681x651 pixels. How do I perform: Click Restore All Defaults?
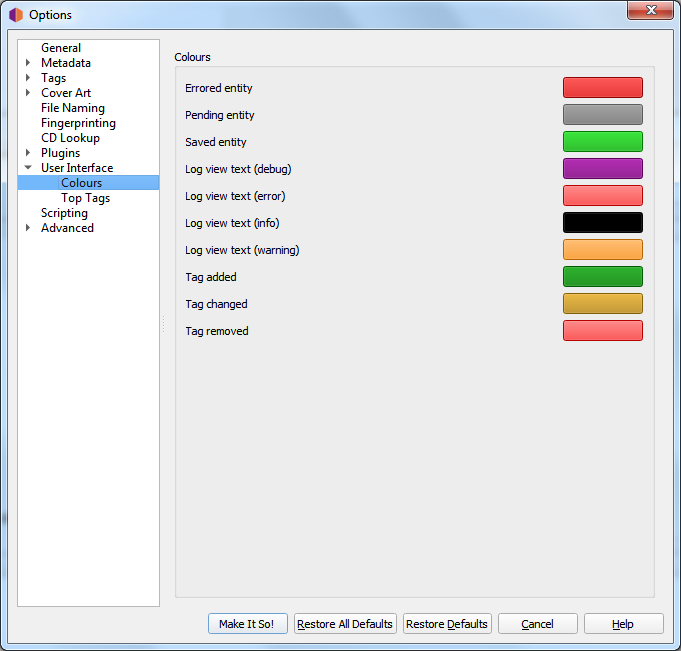tap(345, 624)
